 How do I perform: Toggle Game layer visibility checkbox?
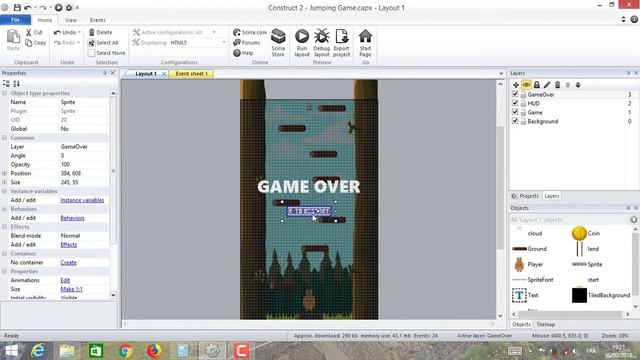[515, 112]
